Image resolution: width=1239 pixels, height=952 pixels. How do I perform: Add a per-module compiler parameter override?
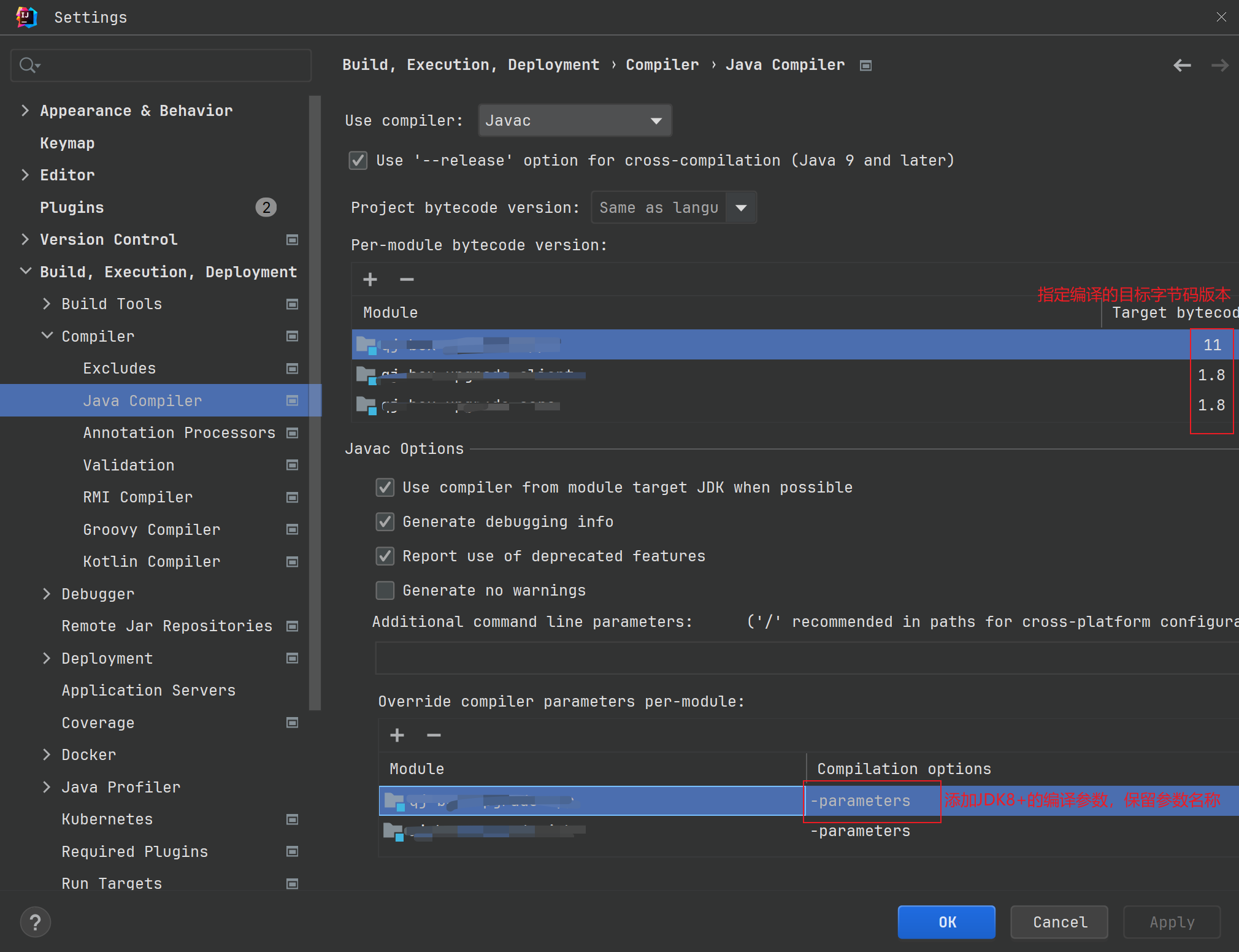click(397, 735)
